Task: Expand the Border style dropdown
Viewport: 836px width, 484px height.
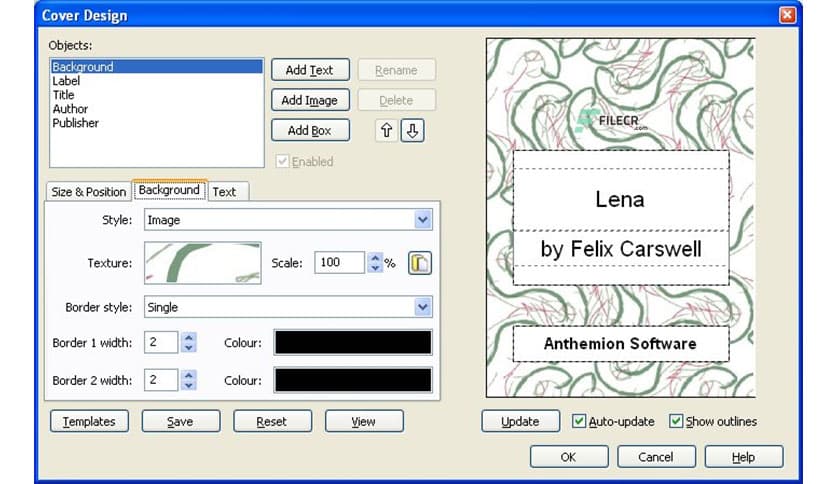Action: click(422, 307)
